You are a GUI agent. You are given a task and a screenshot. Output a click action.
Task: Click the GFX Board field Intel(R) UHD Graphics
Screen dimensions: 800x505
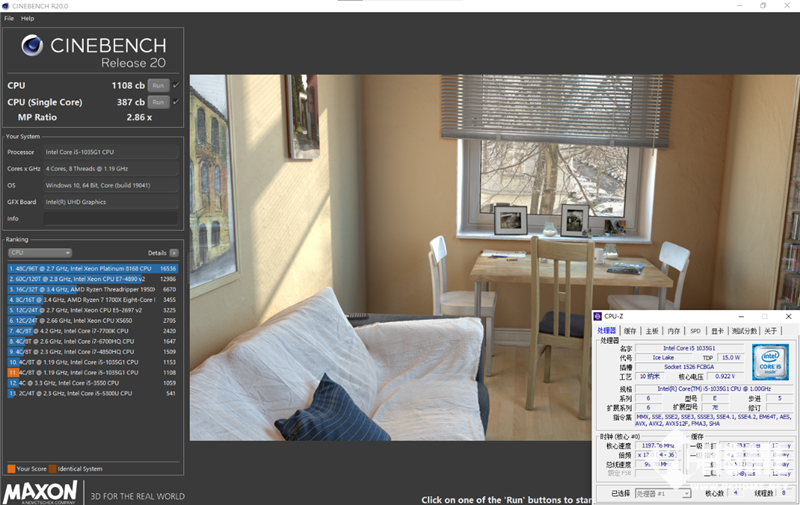point(111,202)
